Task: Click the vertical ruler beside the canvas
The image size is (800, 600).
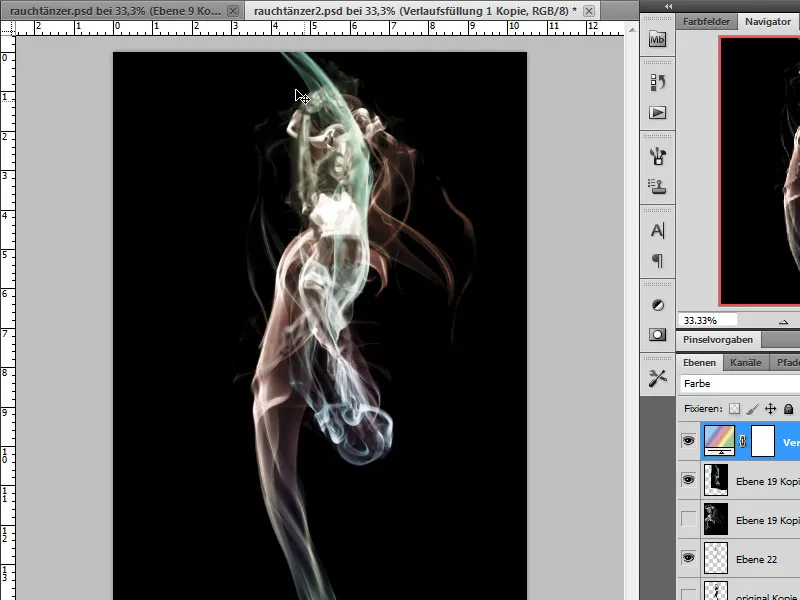Action: 8,317
